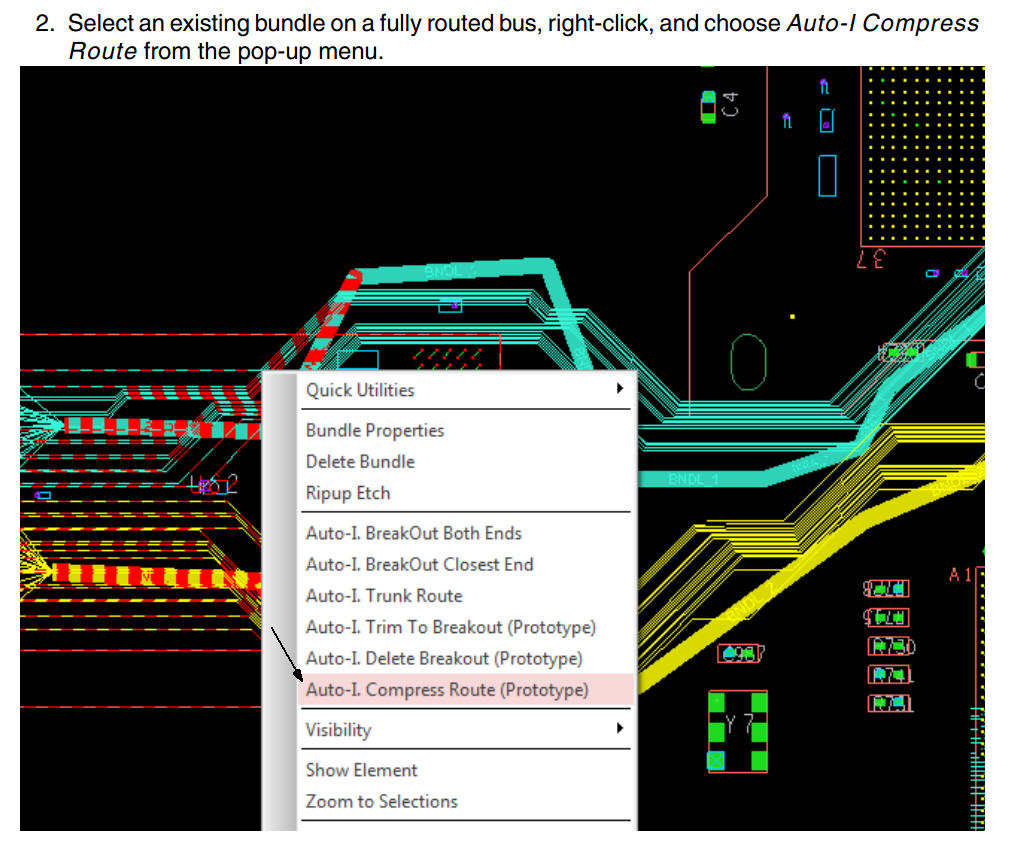Click Ripup Etch in the menu
The width and height of the screenshot is (1013, 844).
point(466,493)
